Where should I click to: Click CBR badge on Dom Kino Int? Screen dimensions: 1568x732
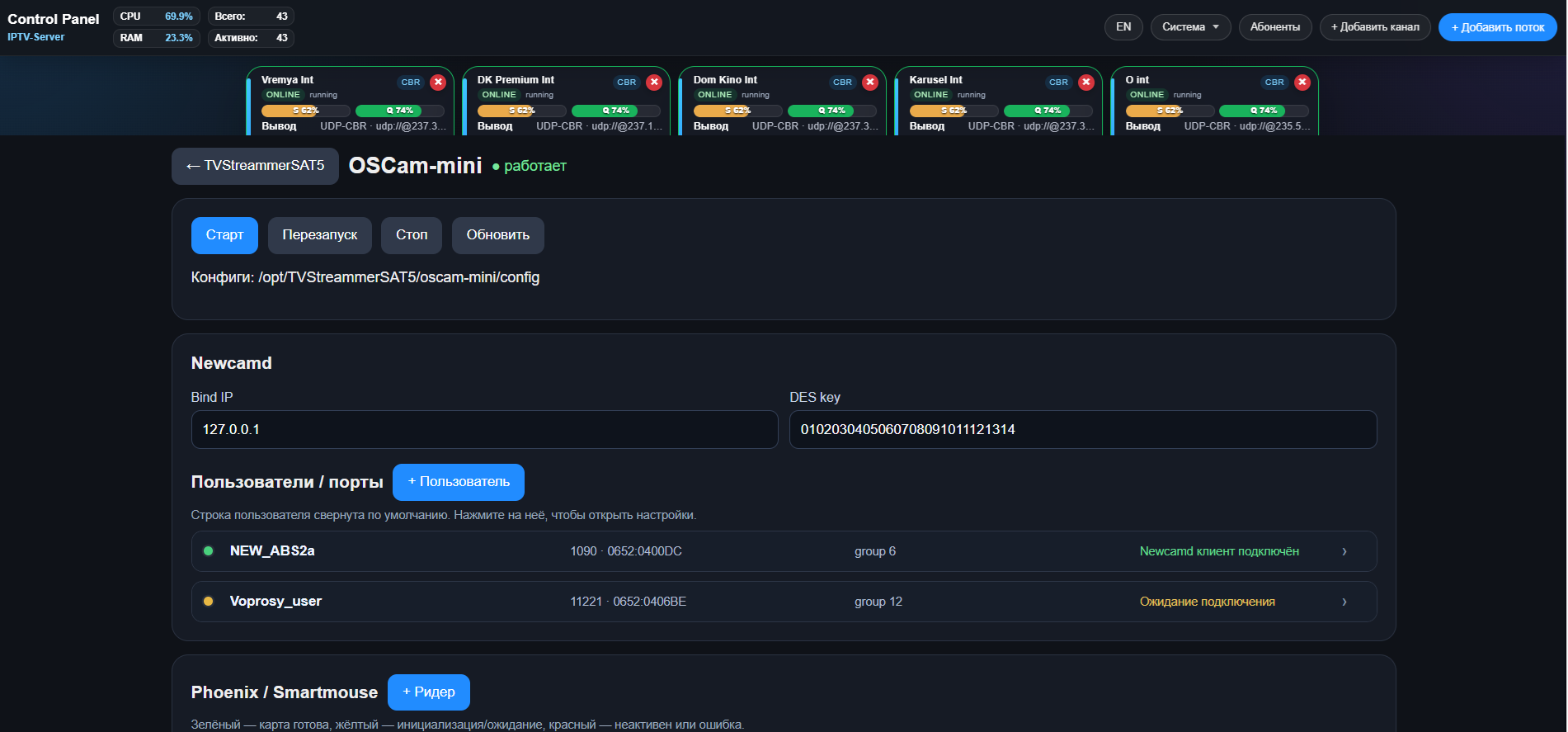[843, 83]
